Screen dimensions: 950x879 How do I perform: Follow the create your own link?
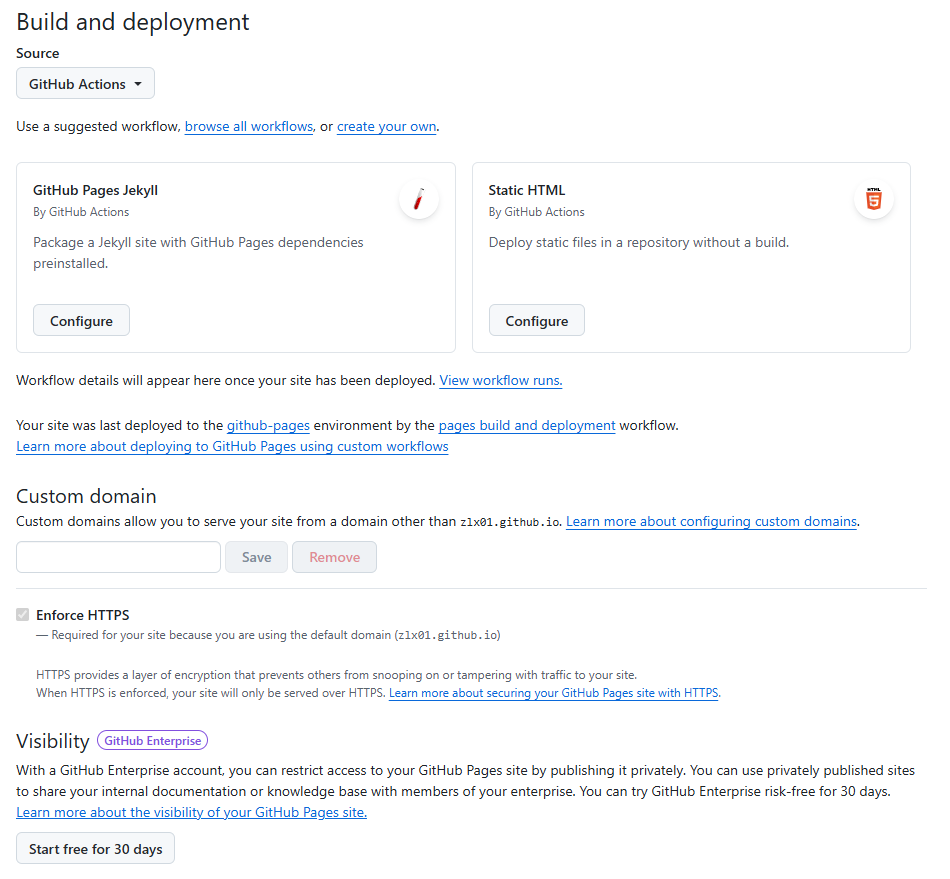point(387,127)
